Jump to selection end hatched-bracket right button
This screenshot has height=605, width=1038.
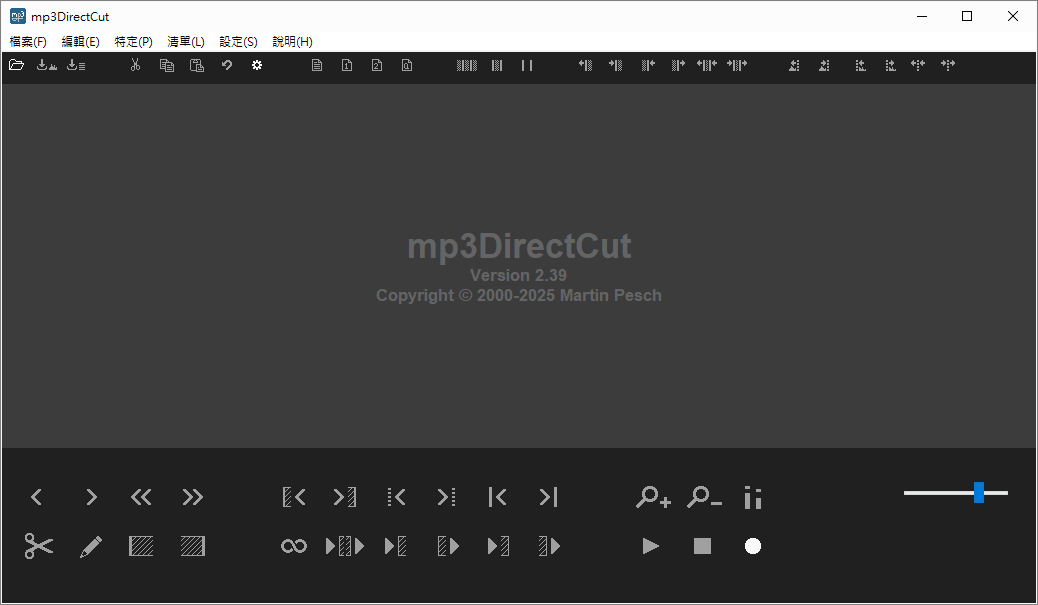[345, 497]
